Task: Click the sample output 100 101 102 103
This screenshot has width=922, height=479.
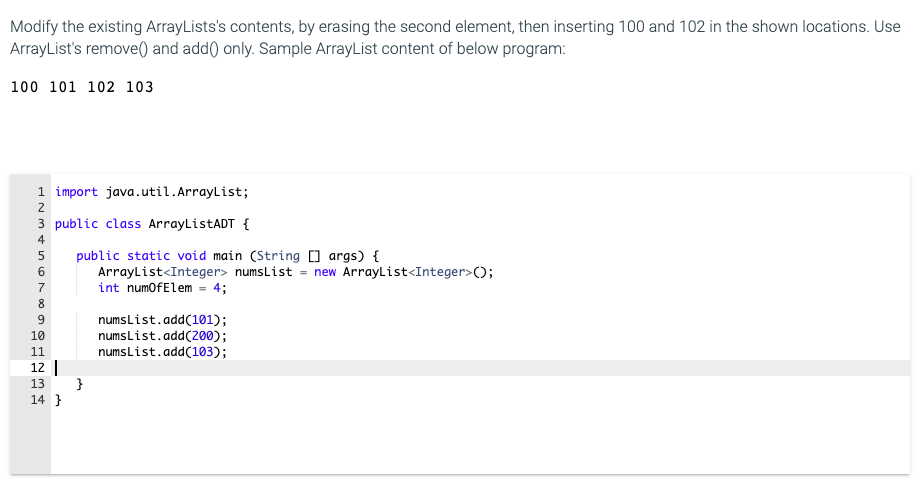Action: click(x=82, y=87)
